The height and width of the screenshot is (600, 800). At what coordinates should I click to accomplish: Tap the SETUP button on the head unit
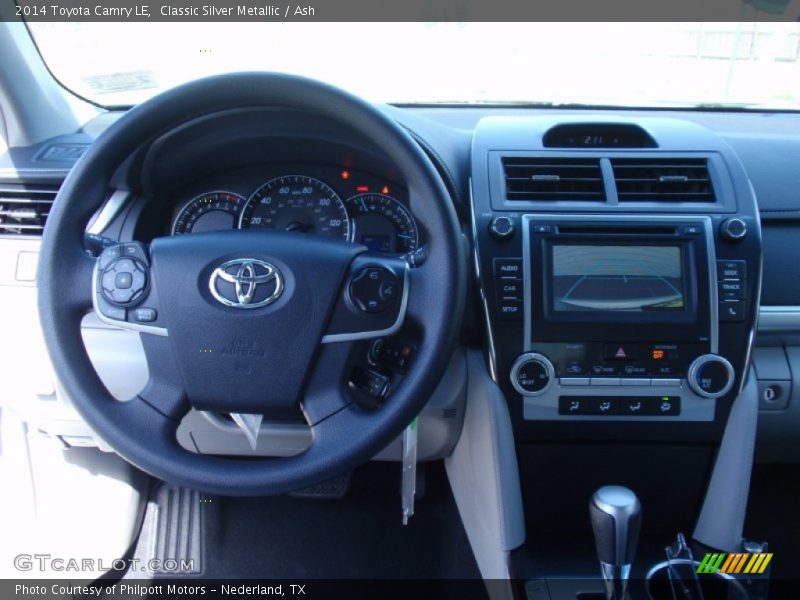click(x=509, y=309)
